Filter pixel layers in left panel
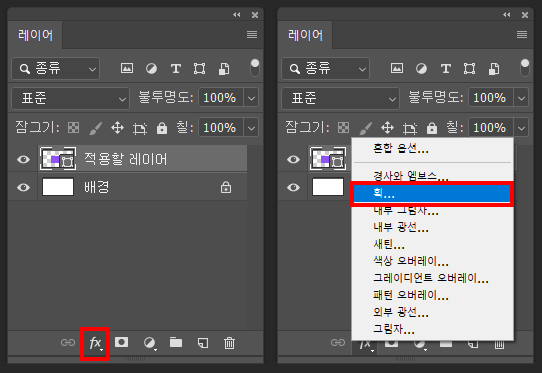This screenshot has height=373, width=542. (x=127, y=68)
